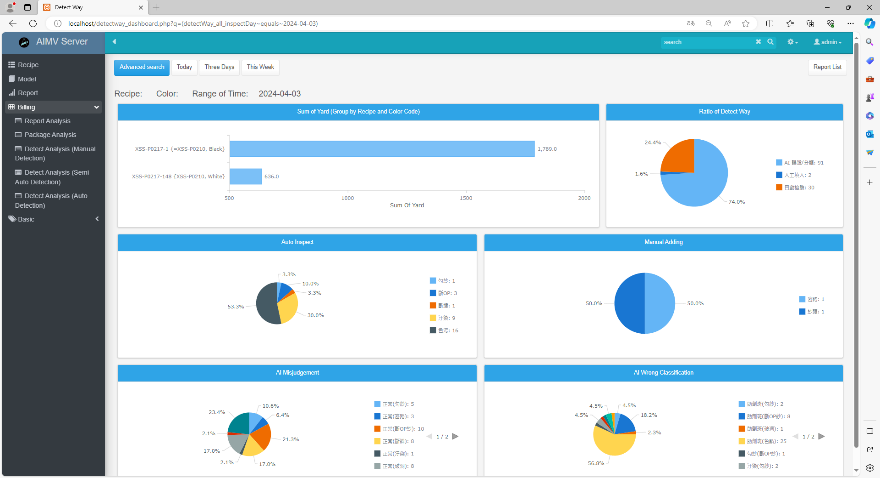Click the browser essentials heart icon

tap(831, 24)
